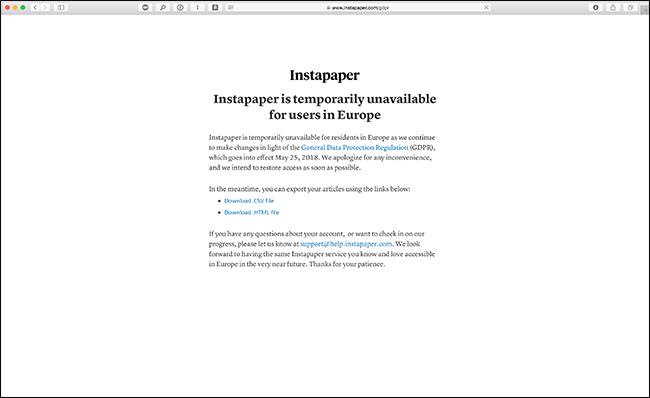Click the Instapaper title heading
Image resolution: width=650 pixels, height=398 pixels.
click(x=325, y=75)
